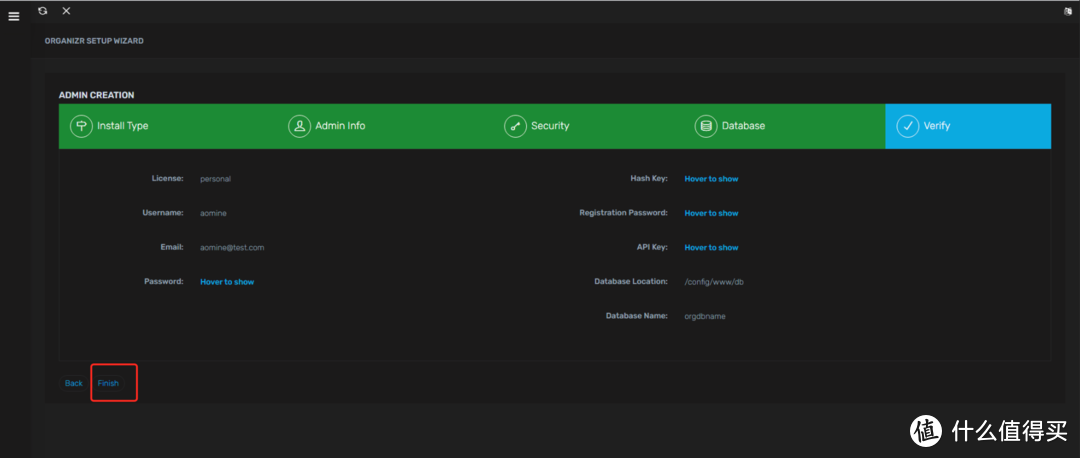Select the Database step tab
The width and height of the screenshot is (1080, 458).
[743, 126]
